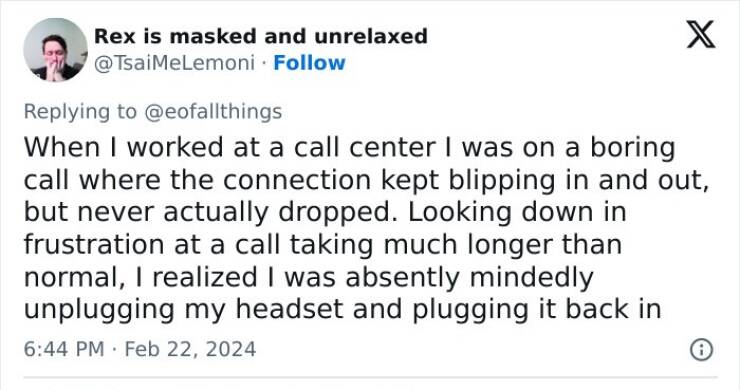Screen dimensions: 740x390
Task: Open the @TsaiMeLemoni handle
Action: 175,63
